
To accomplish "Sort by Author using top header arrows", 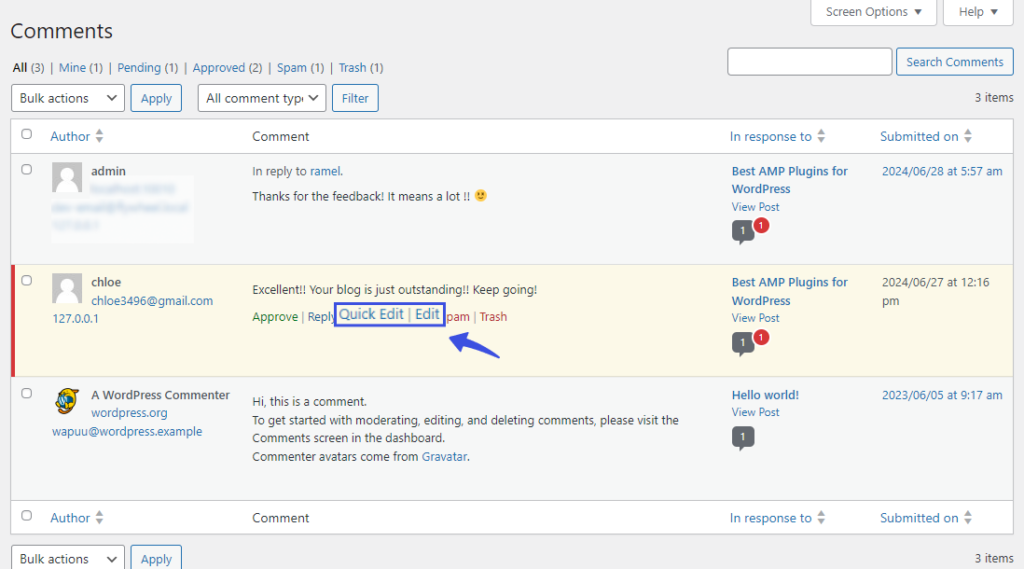I will 99,136.
